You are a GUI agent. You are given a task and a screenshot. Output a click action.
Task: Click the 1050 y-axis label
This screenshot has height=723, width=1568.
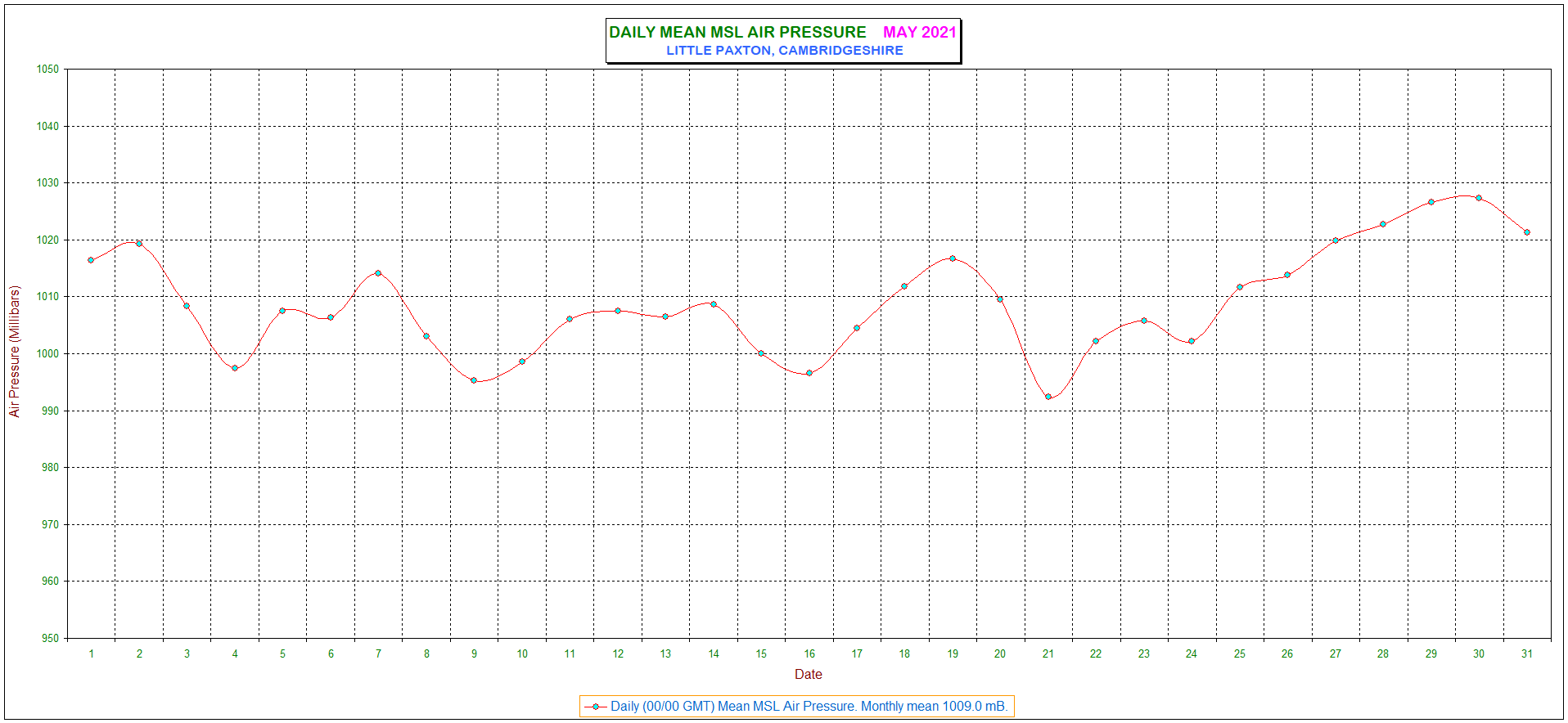pos(48,70)
